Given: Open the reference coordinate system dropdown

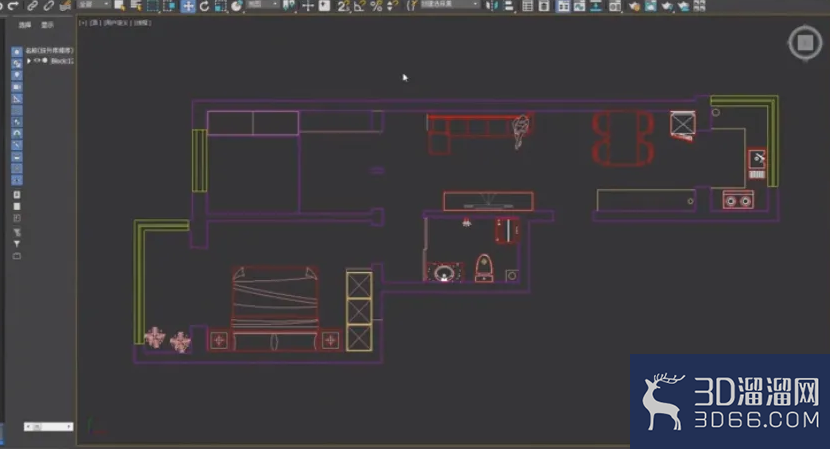Looking at the screenshot, I should (263, 4).
